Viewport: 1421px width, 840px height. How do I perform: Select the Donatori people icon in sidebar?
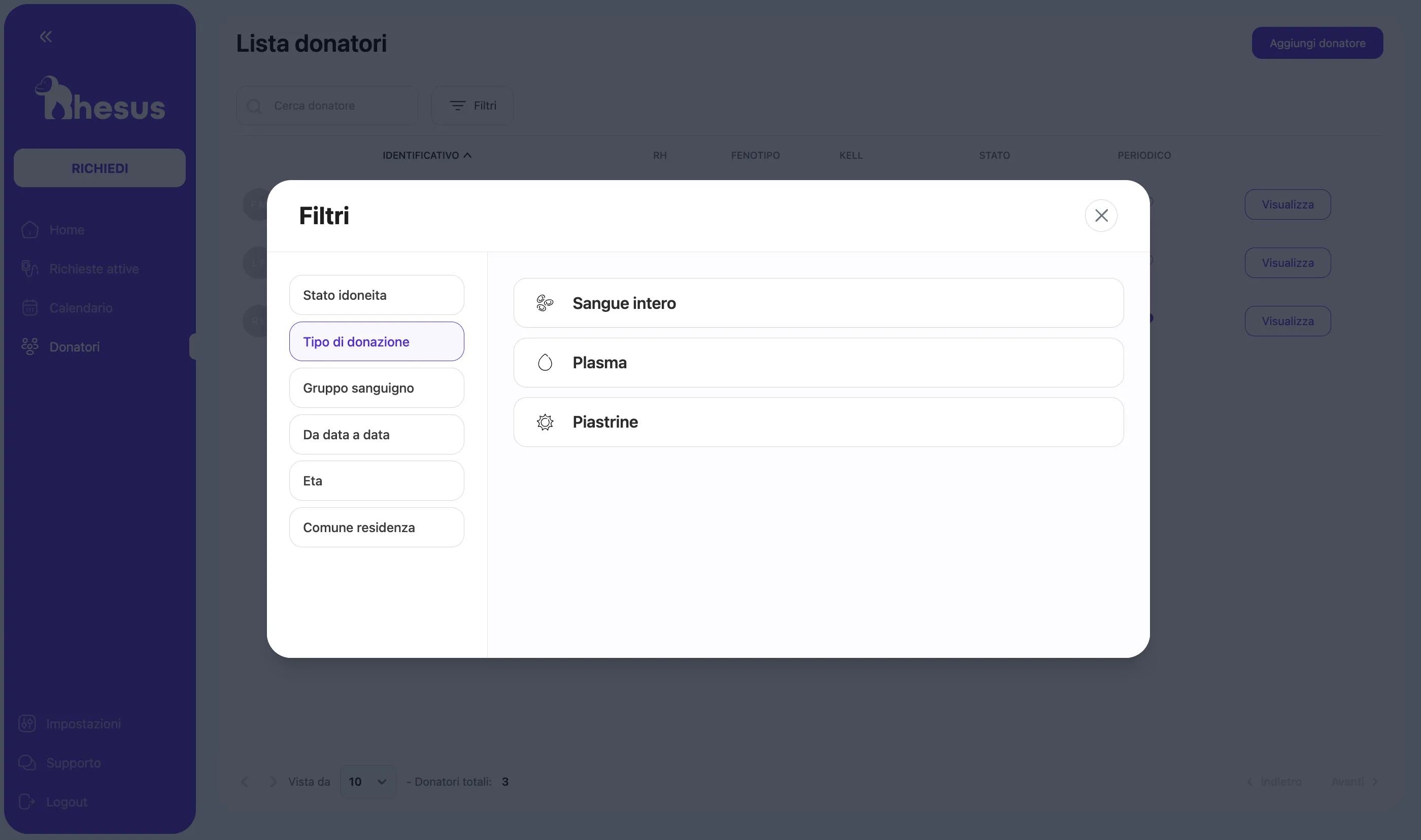pyautogui.click(x=29, y=346)
